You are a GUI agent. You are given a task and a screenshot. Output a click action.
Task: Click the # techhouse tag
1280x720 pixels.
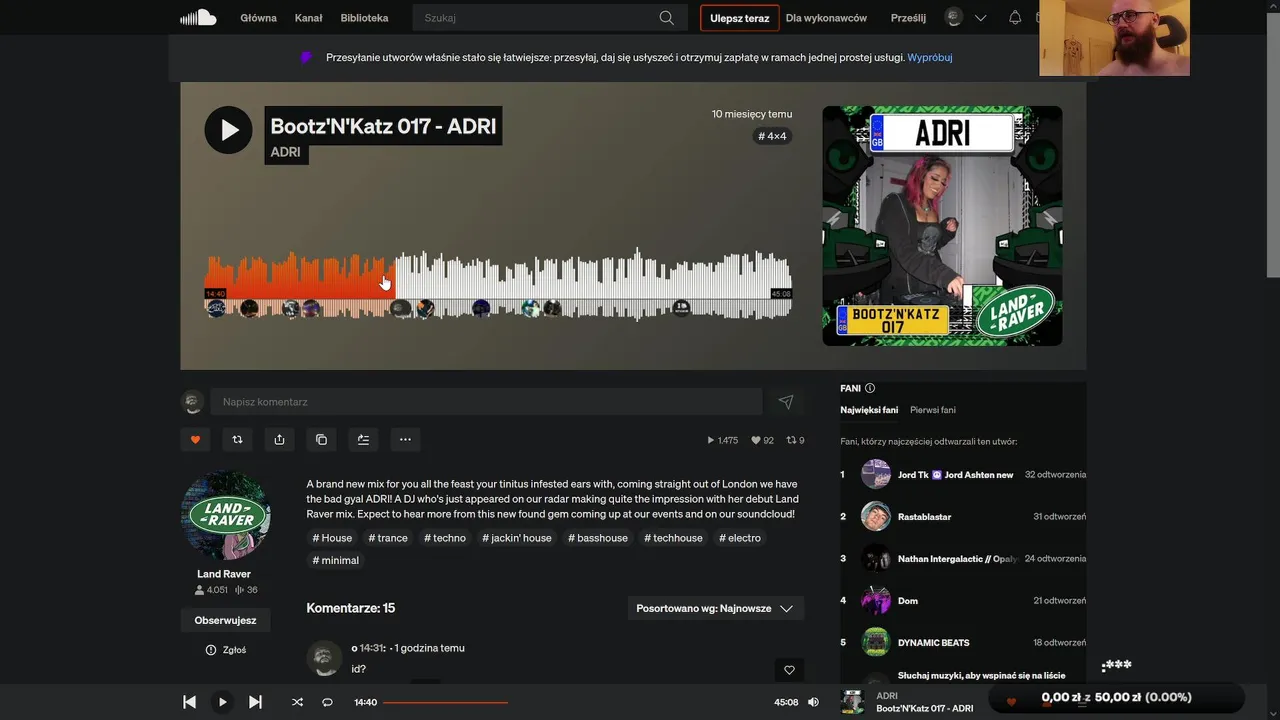tap(674, 538)
